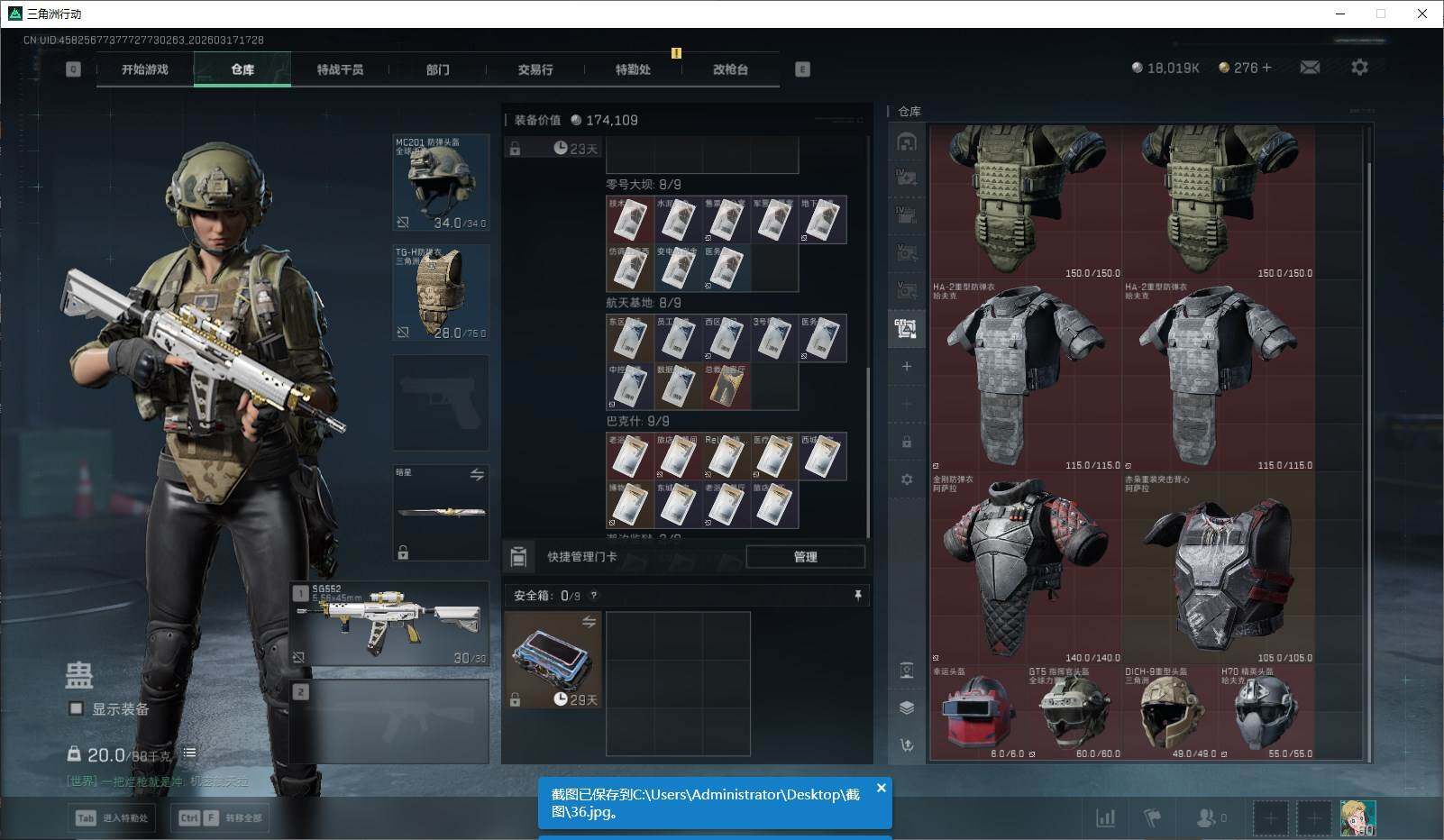The height and width of the screenshot is (840, 1444).
Task: Click the empty pistol slot
Action: click(x=441, y=403)
